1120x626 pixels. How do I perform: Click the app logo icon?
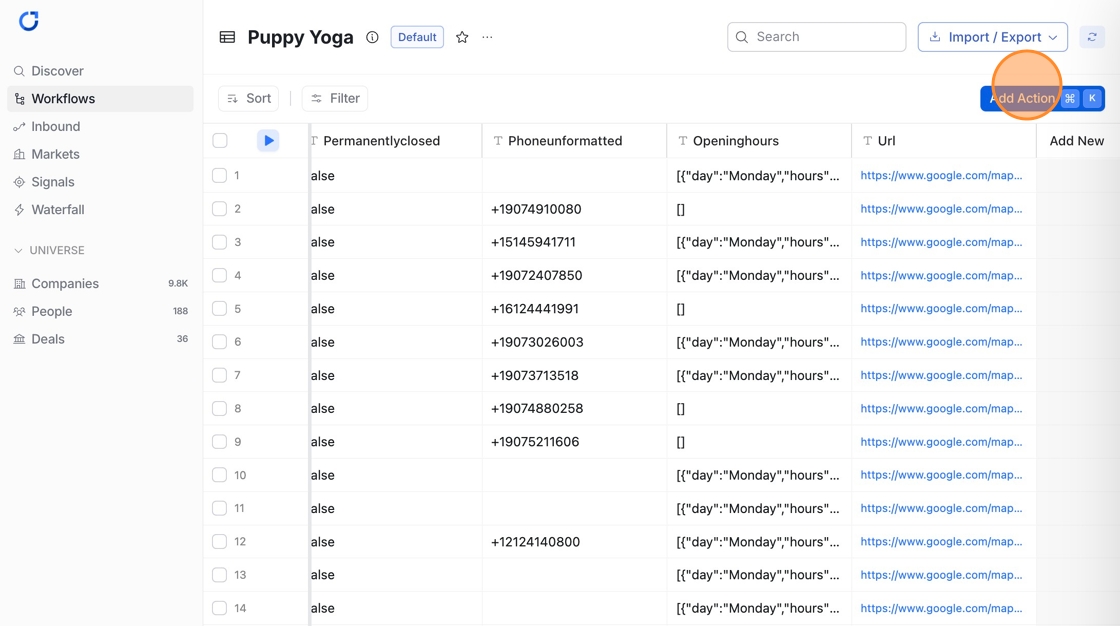pyautogui.click(x=29, y=21)
